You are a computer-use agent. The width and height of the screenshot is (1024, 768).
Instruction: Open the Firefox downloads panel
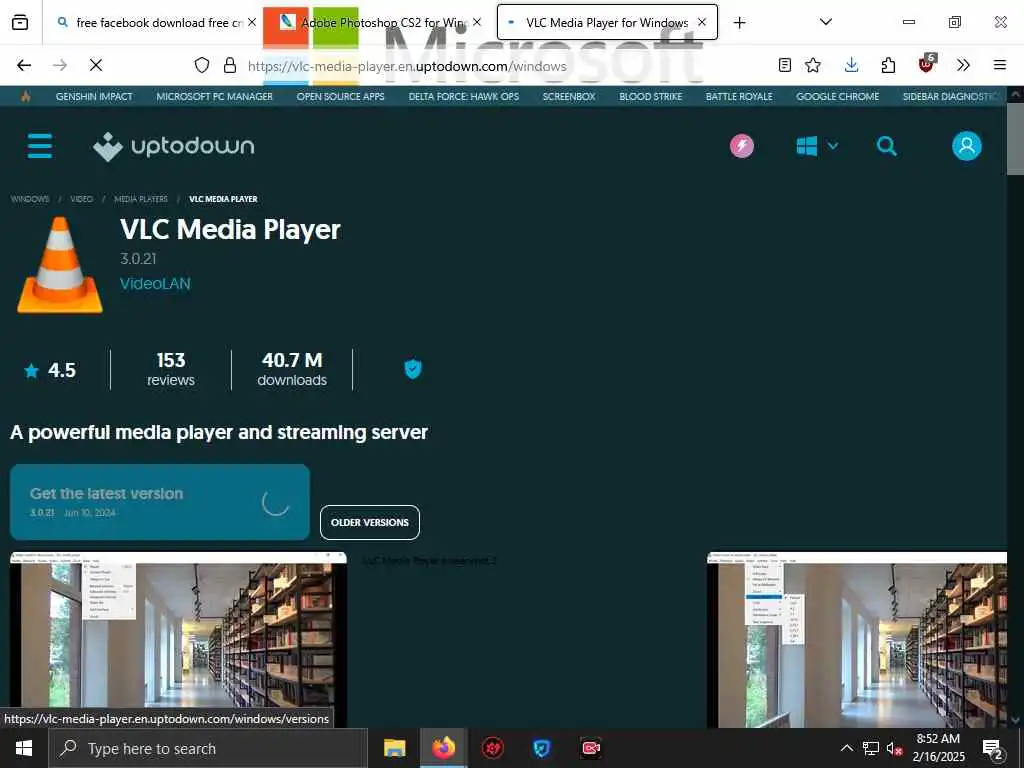[x=851, y=65]
